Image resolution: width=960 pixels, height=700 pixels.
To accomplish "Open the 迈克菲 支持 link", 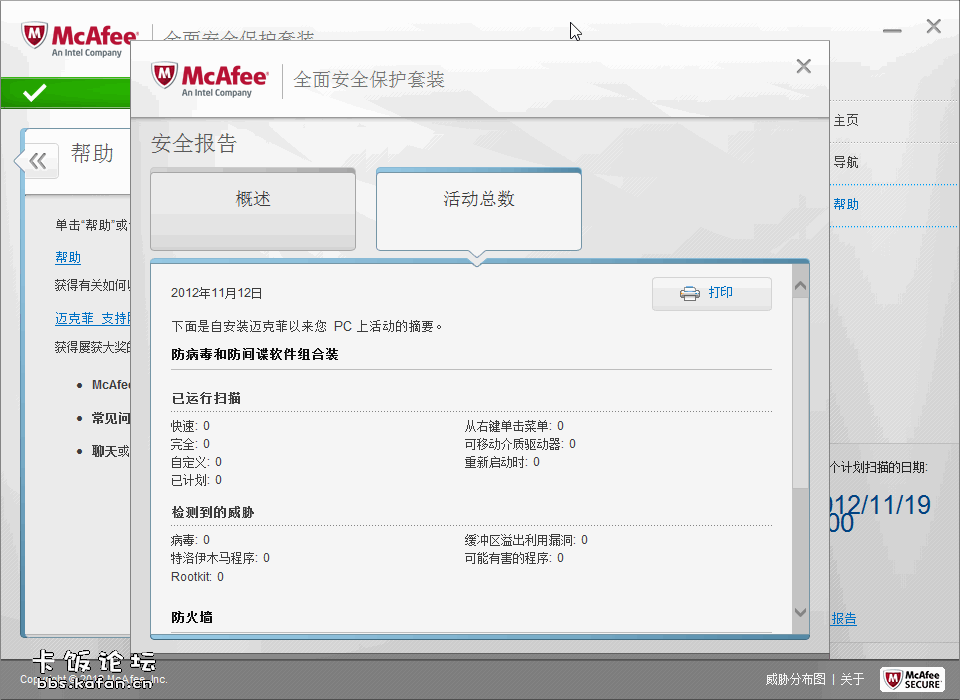I will [x=92, y=318].
